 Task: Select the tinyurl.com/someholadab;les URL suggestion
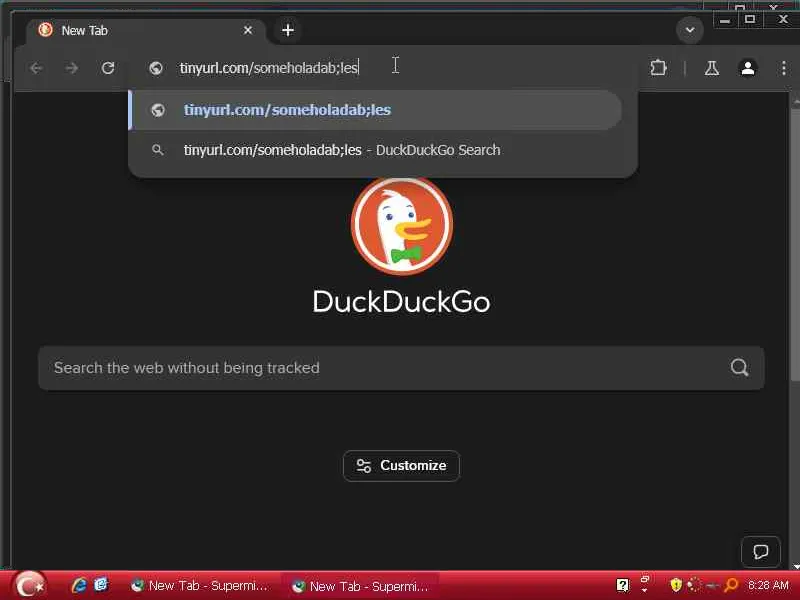pos(376,110)
